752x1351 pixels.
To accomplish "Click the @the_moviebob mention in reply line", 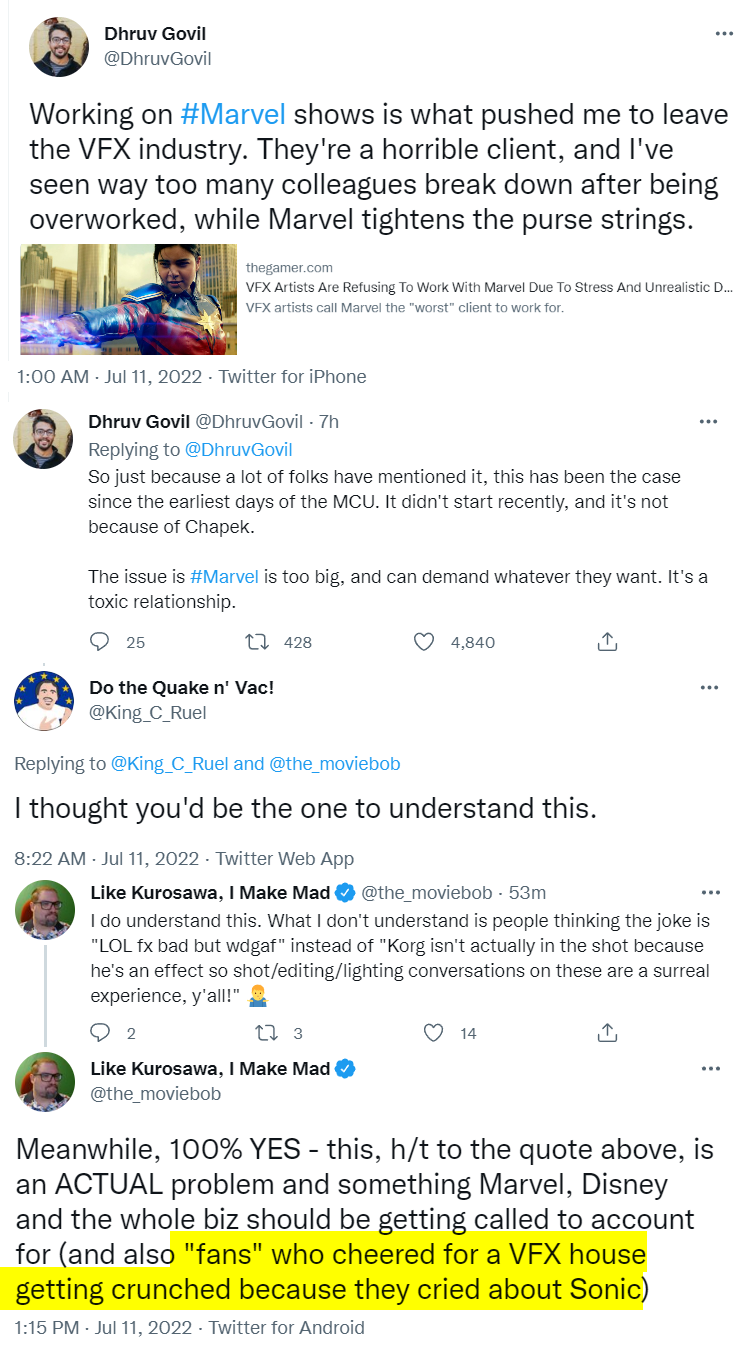I will pos(335,764).
